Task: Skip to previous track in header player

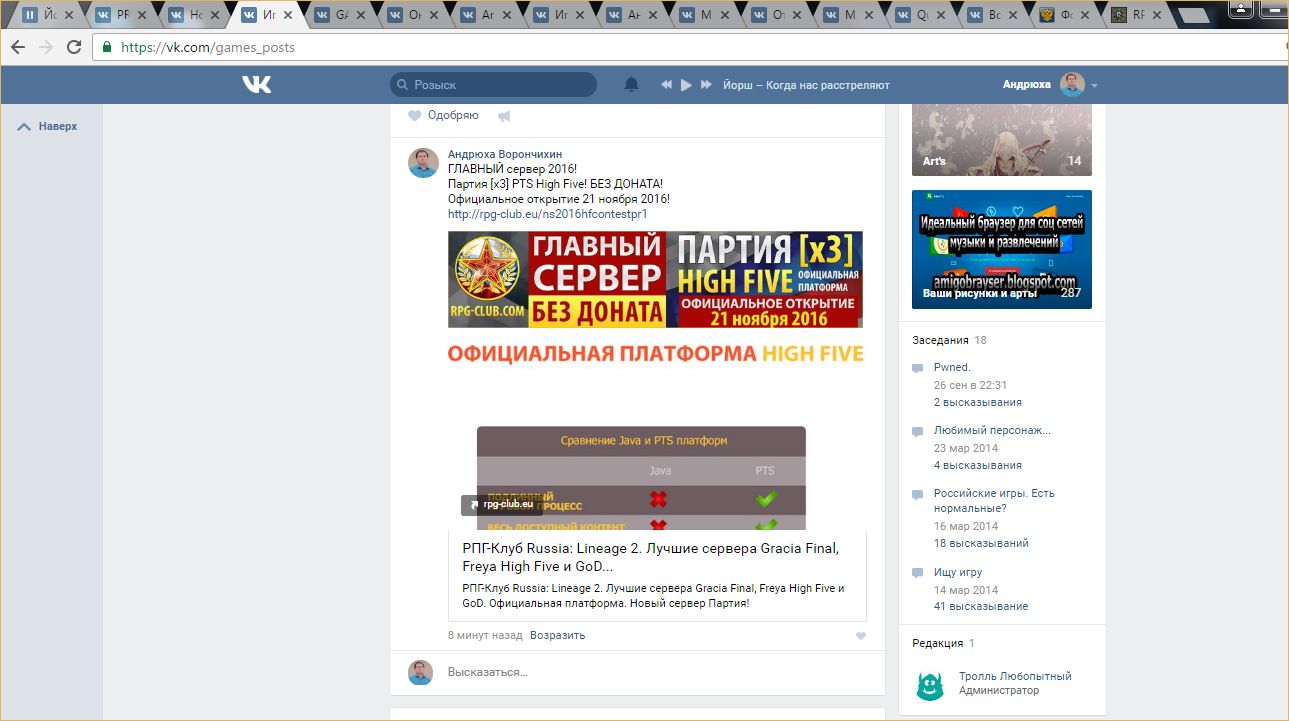Action: [x=666, y=85]
